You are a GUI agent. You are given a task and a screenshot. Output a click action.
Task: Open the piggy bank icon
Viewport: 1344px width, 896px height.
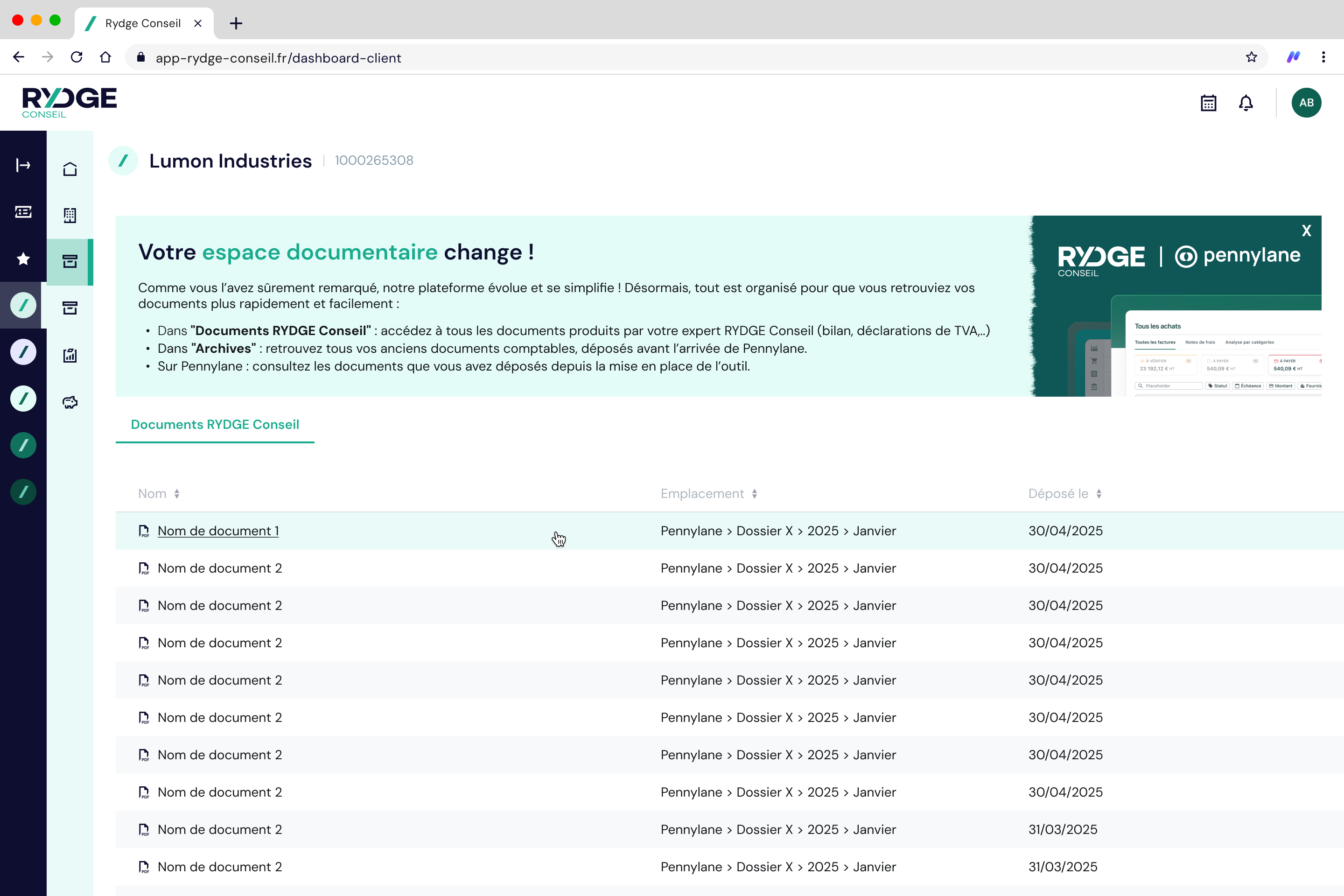coord(70,402)
